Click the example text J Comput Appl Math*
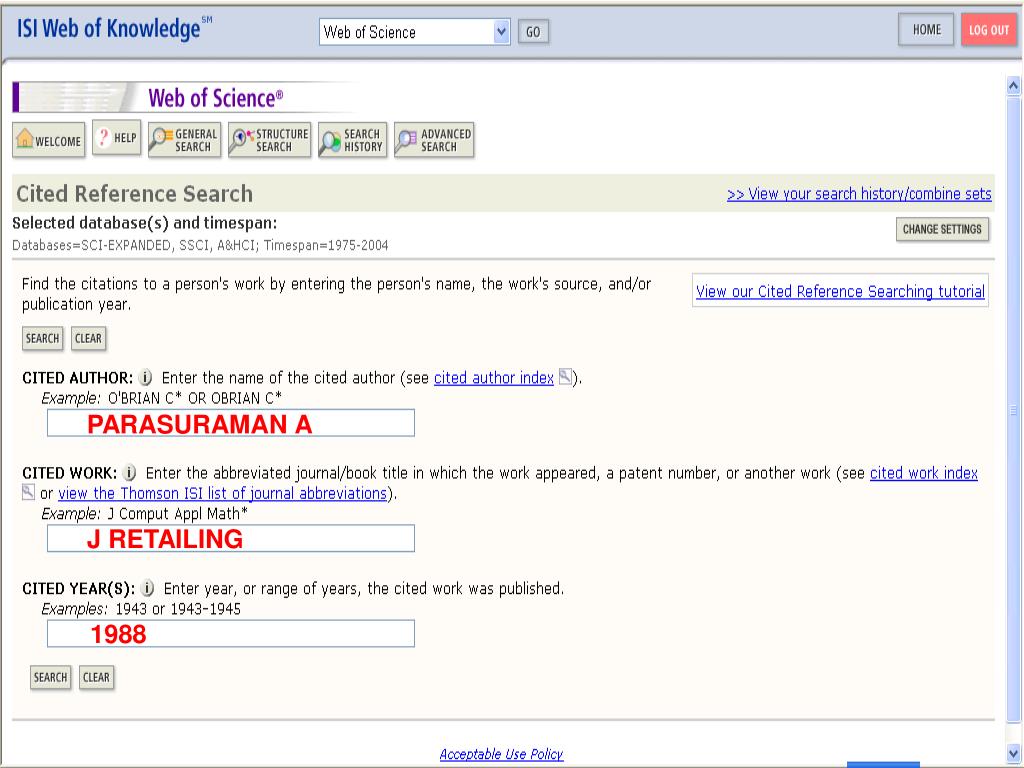 178,513
